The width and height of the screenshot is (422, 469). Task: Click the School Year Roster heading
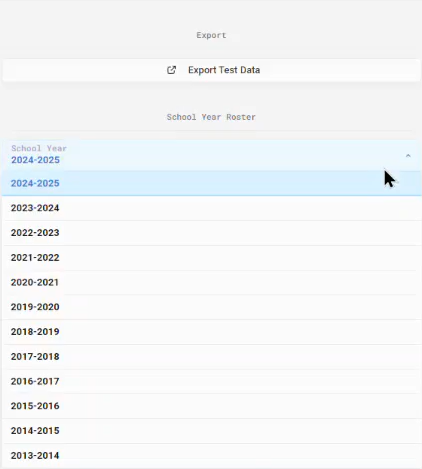(211, 117)
